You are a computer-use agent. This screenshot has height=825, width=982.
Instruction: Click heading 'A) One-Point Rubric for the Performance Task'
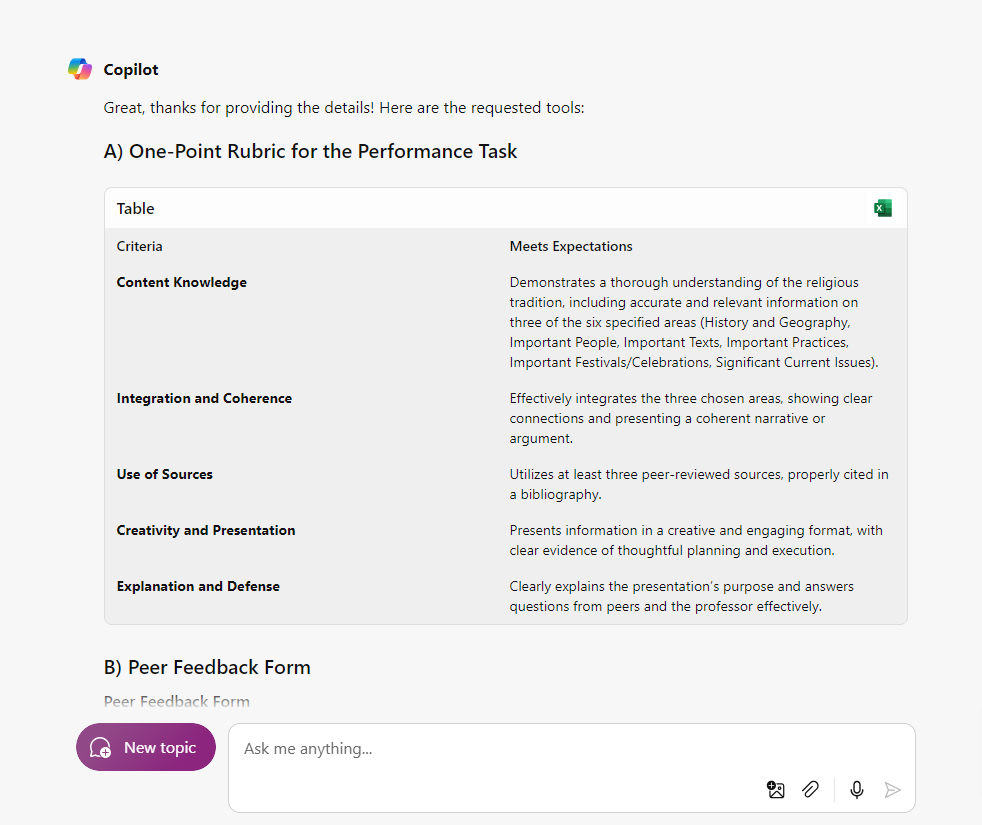[x=310, y=152]
